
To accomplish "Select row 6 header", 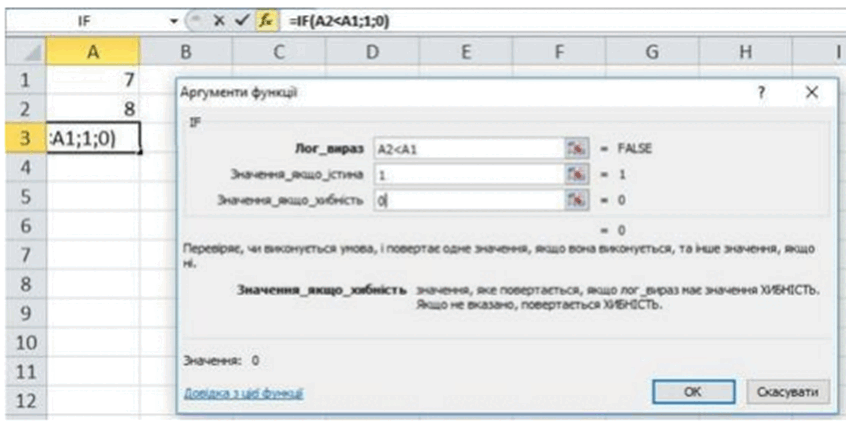I will tap(25, 226).
